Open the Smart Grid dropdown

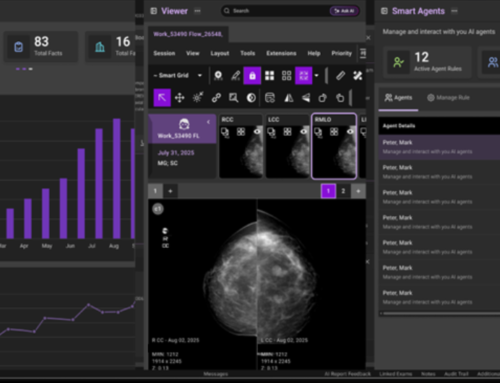(x=178, y=75)
